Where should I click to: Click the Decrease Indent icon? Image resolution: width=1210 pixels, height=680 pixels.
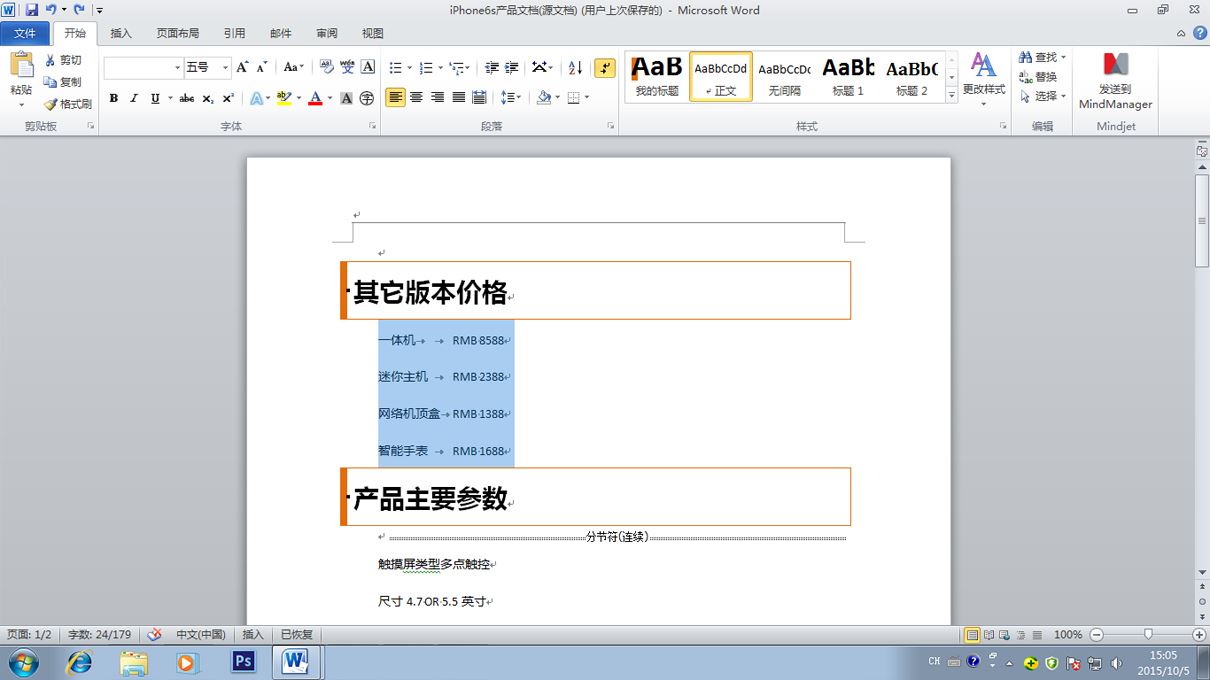point(491,67)
